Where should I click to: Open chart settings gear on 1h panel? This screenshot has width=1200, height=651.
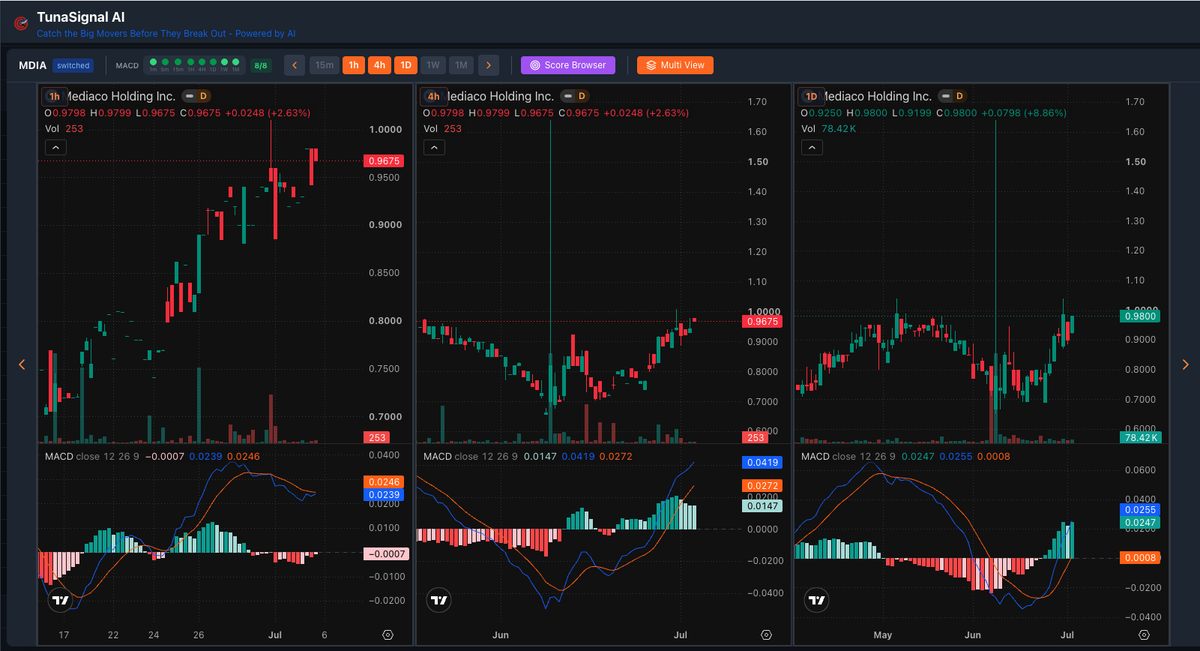388,635
